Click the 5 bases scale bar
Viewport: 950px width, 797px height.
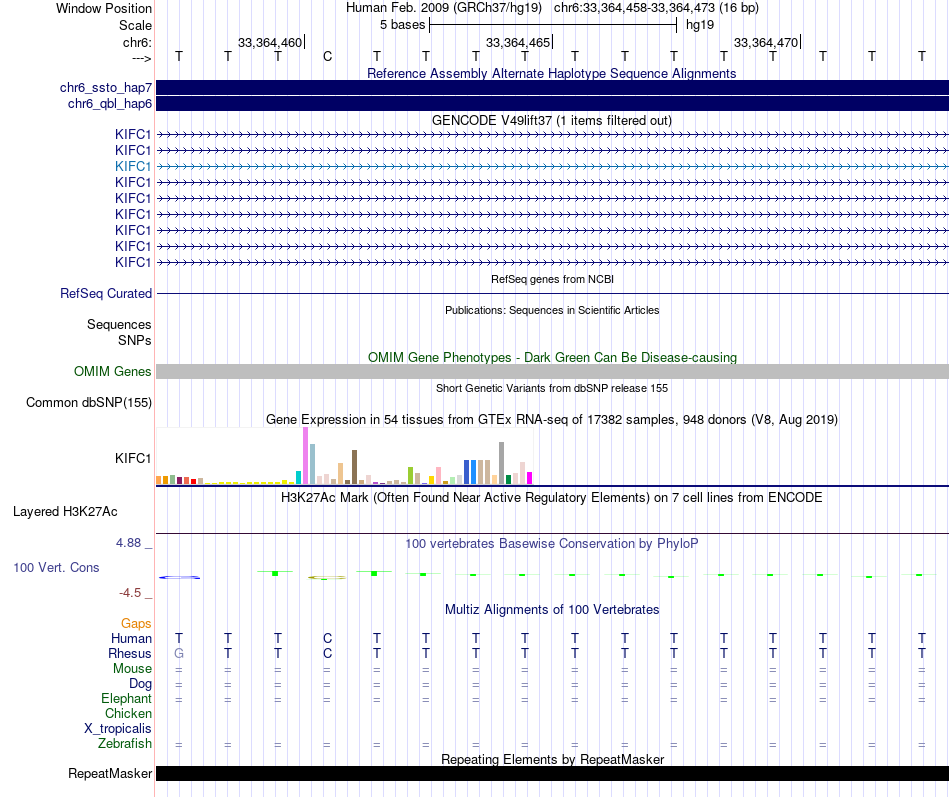point(553,25)
